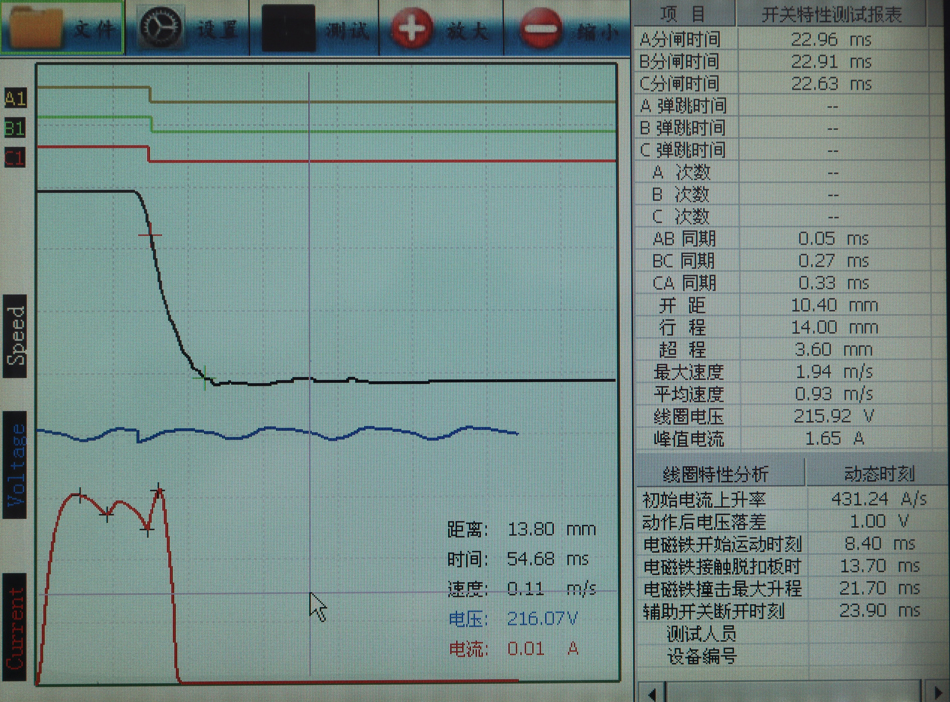Select the B 弹跳时间 row

782,128
